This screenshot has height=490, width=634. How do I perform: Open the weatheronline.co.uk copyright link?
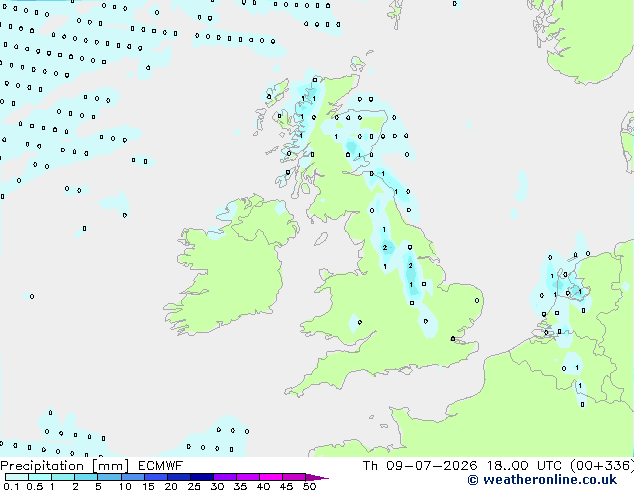coord(542,480)
